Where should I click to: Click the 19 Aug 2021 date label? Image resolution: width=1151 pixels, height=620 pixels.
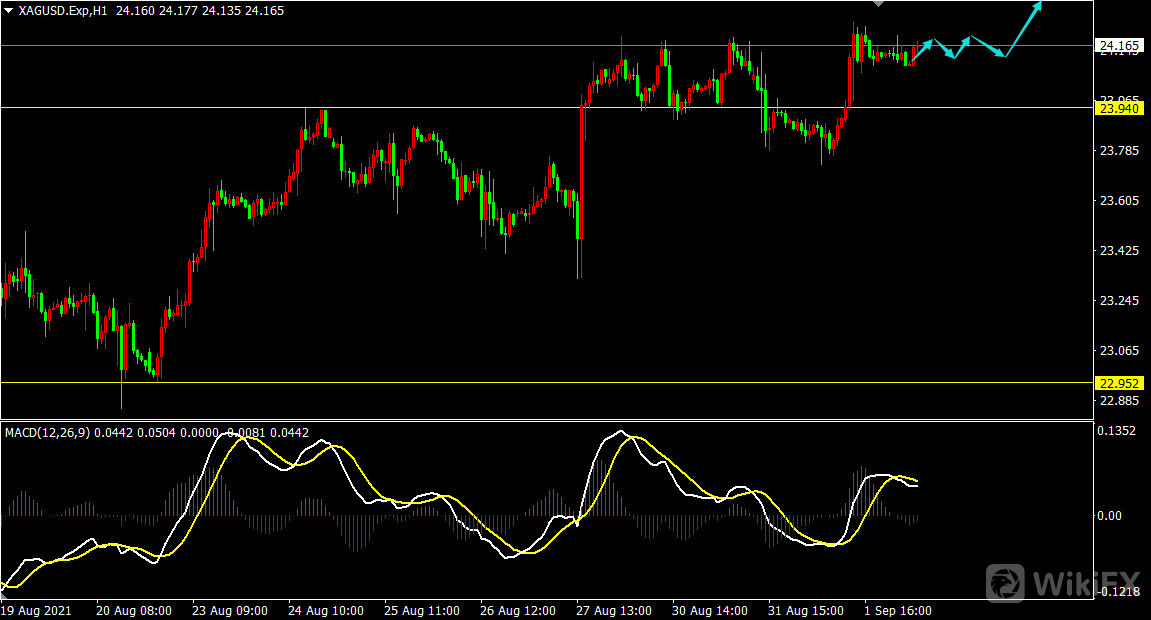coord(36,609)
